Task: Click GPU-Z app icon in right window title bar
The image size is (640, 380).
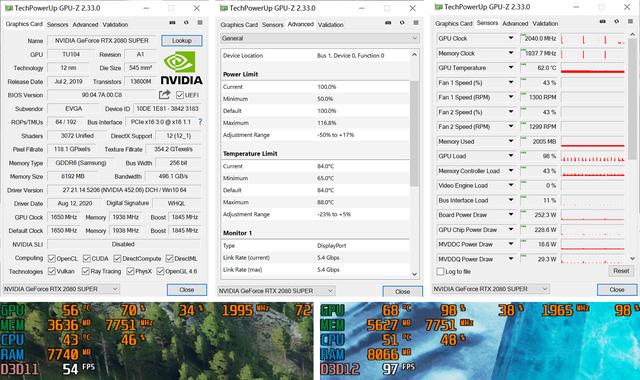Action: (x=438, y=7)
